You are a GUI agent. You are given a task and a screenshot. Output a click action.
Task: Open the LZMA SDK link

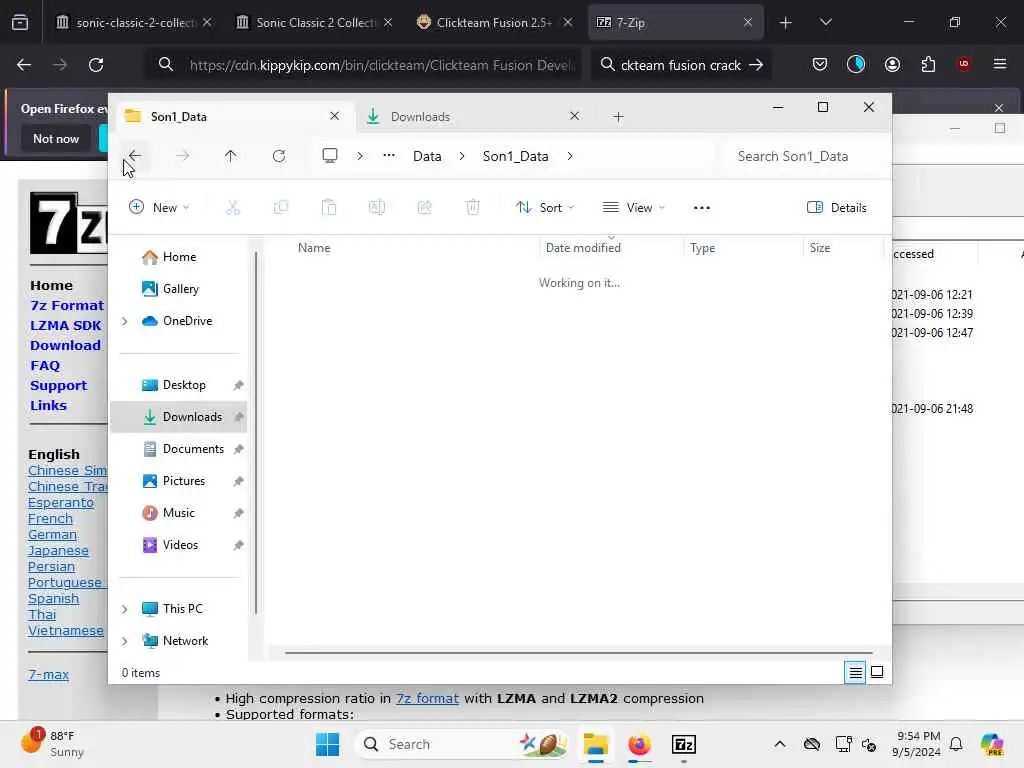(65, 326)
